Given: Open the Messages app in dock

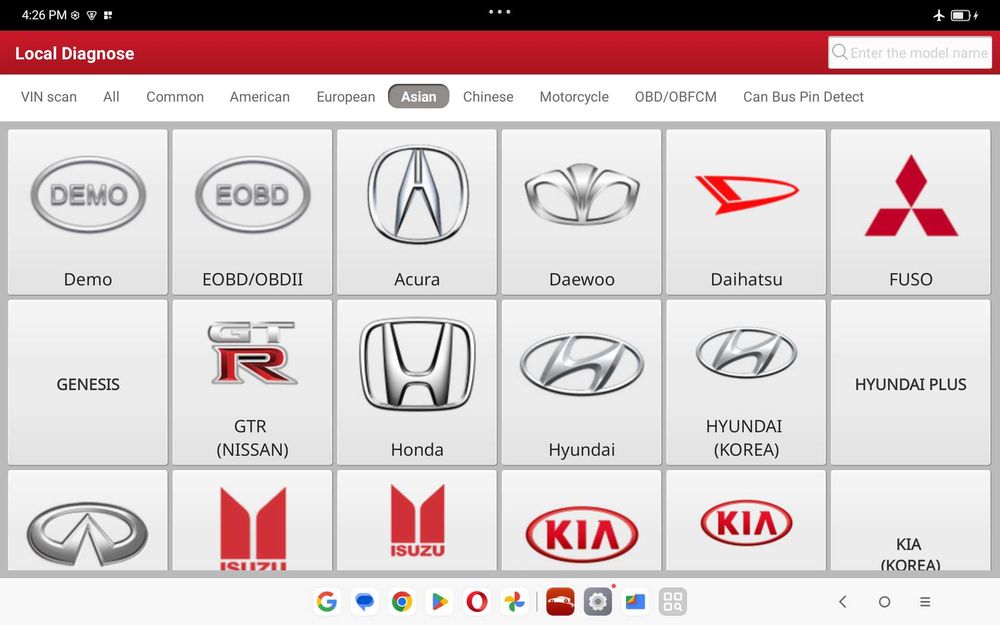Looking at the screenshot, I should (364, 601).
